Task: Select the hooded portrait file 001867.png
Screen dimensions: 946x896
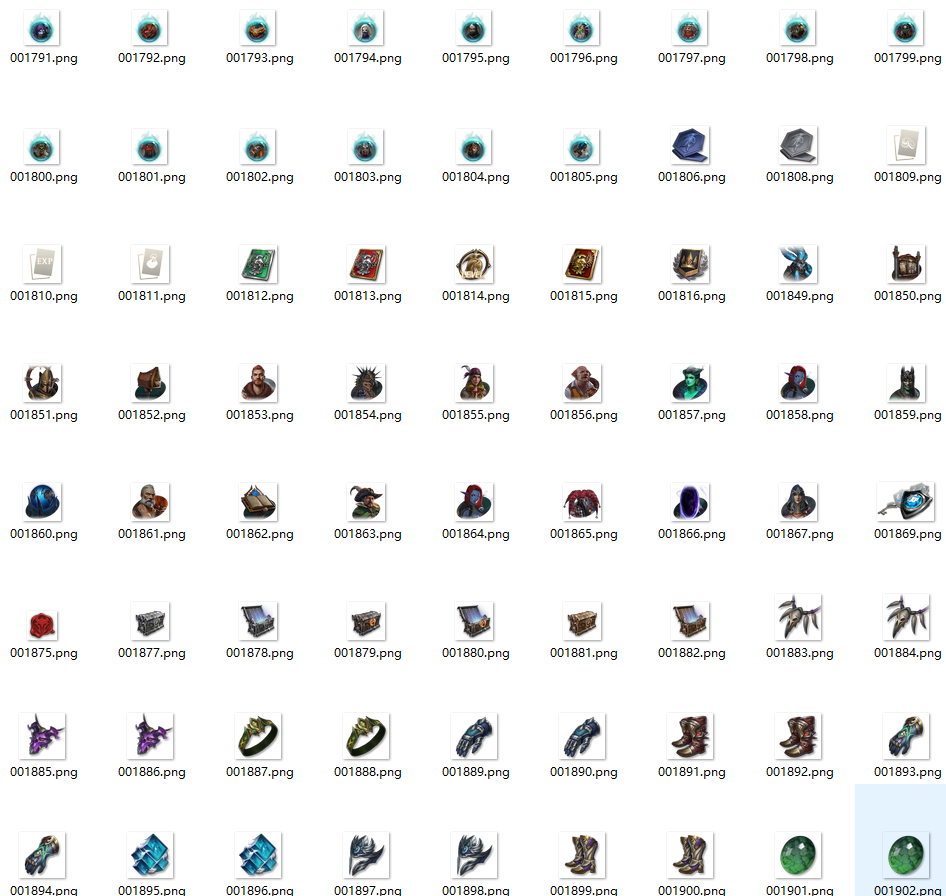Action: coord(798,502)
